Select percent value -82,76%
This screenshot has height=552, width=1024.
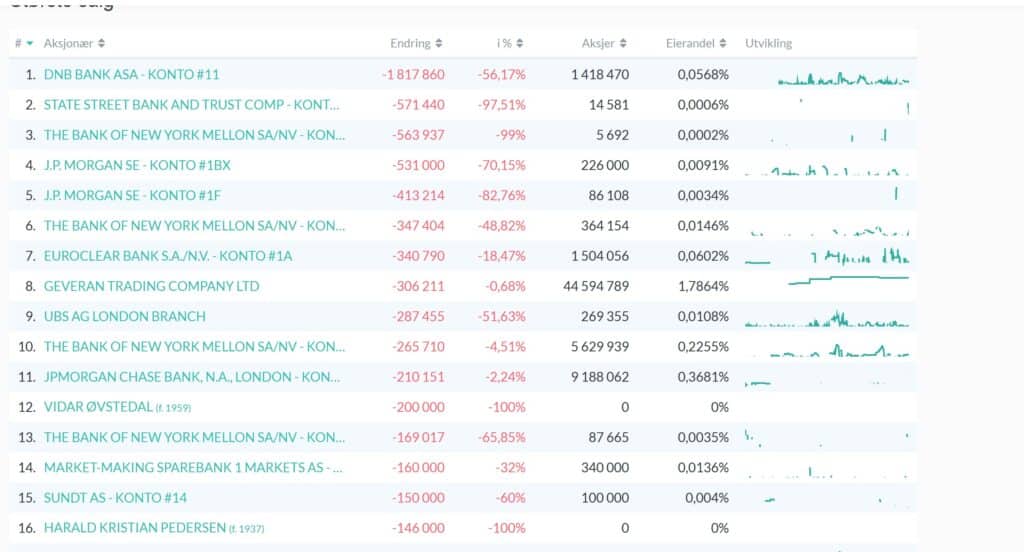coord(501,195)
